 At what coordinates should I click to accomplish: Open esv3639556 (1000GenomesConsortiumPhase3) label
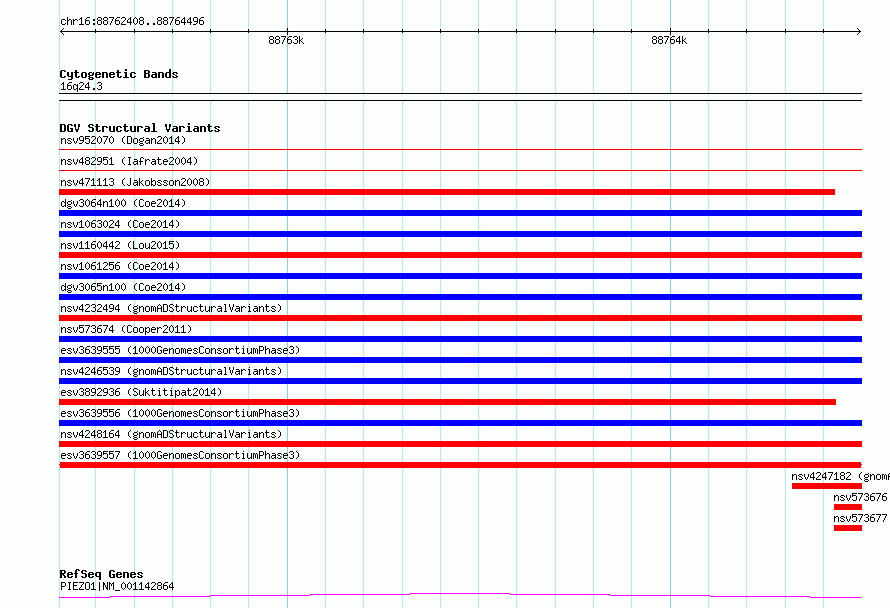pos(180,413)
